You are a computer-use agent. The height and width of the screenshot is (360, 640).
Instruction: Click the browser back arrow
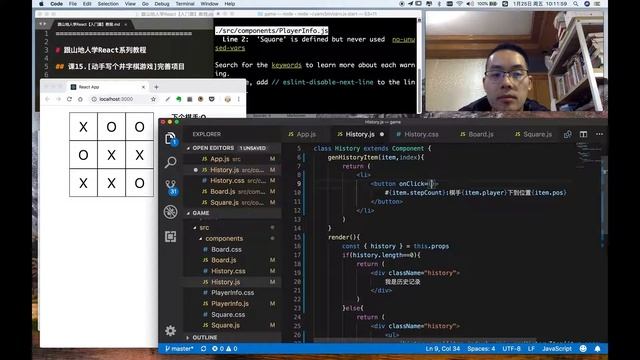pos(47,99)
